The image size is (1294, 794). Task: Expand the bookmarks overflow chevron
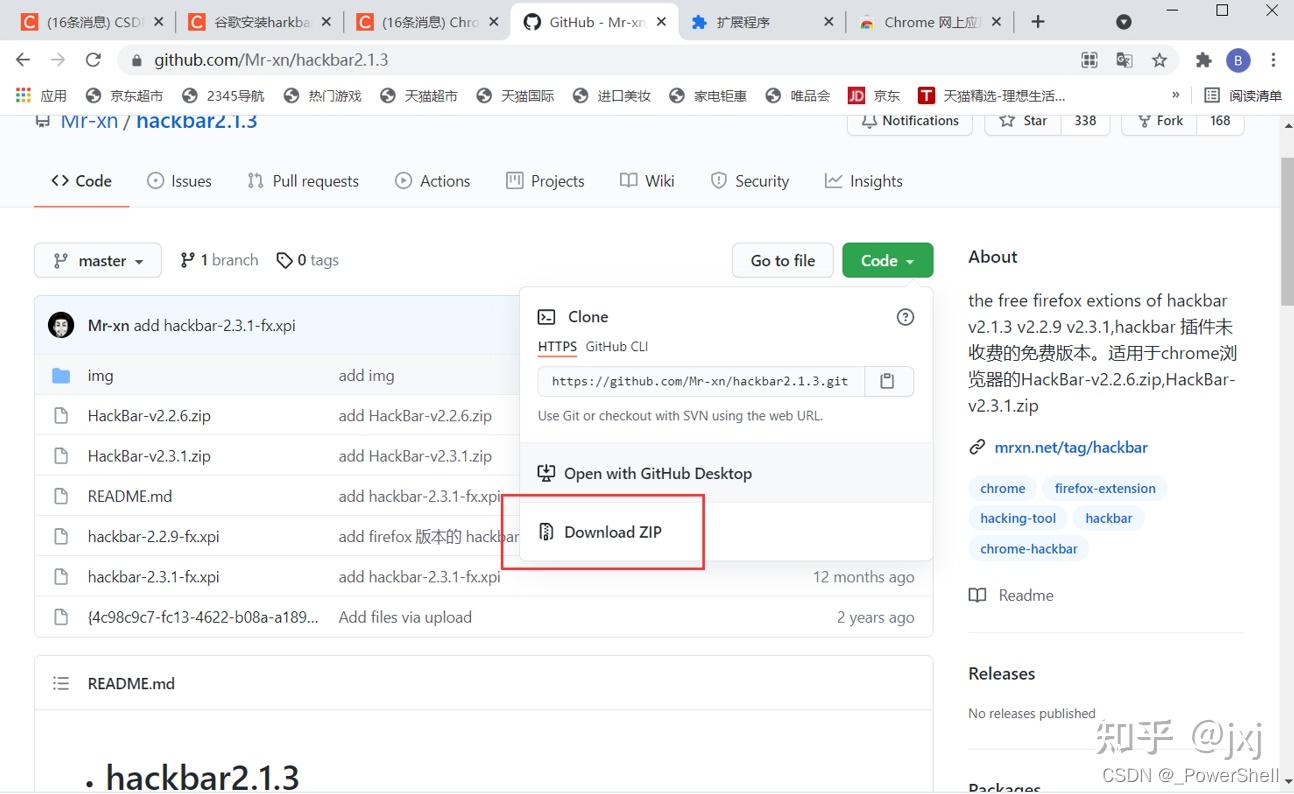(1176, 96)
